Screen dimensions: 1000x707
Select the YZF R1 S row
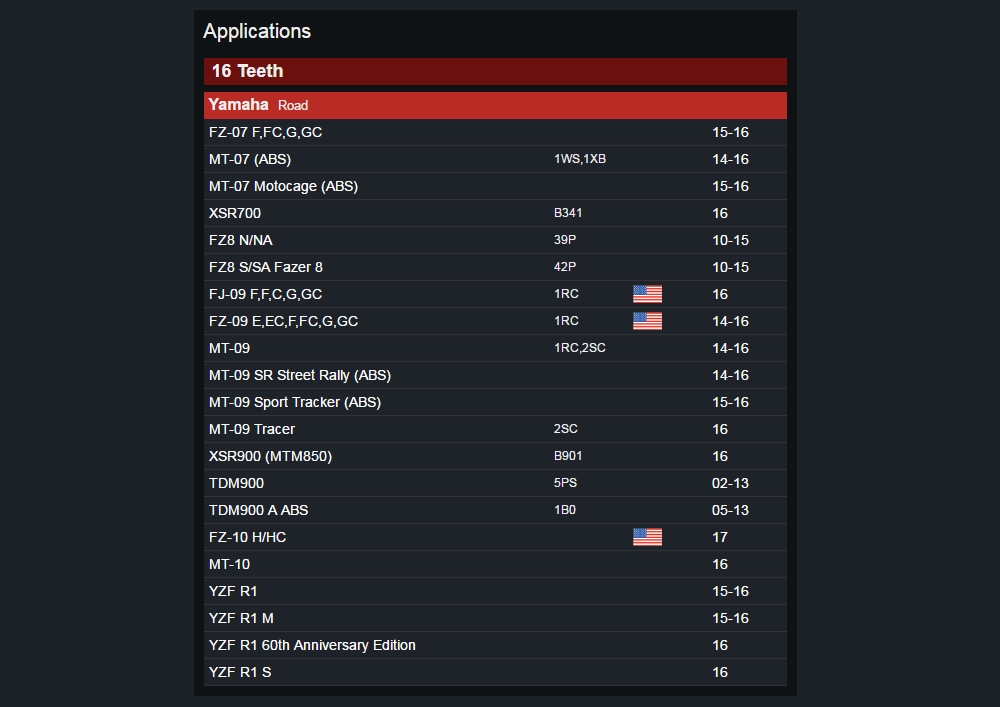pyautogui.click(x=240, y=672)
